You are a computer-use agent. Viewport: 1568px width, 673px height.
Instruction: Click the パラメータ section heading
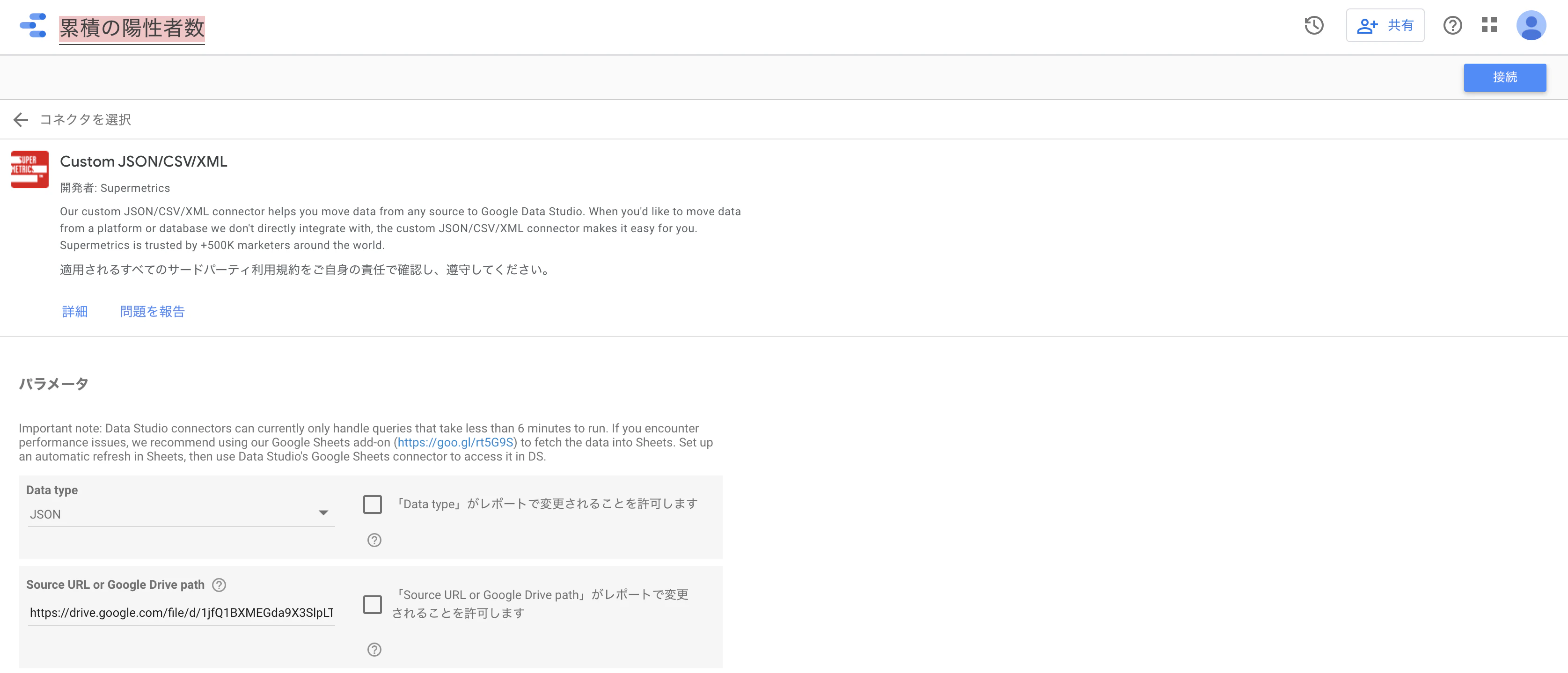click(53, 384)
